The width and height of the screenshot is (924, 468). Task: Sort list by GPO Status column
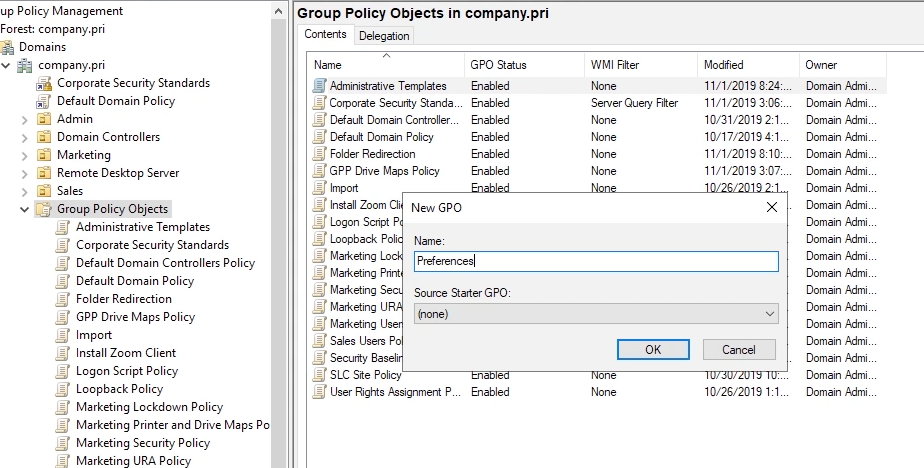pyautogui.click(x=498, y=65)
